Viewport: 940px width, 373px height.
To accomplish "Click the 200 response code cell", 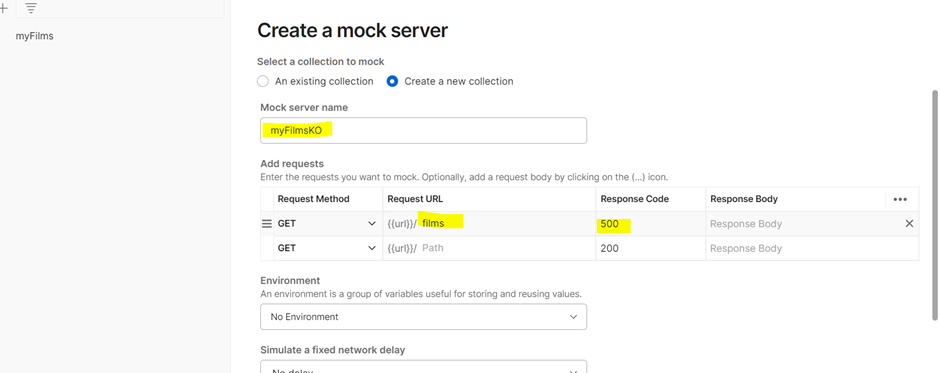I will click(x=650, y=248).
